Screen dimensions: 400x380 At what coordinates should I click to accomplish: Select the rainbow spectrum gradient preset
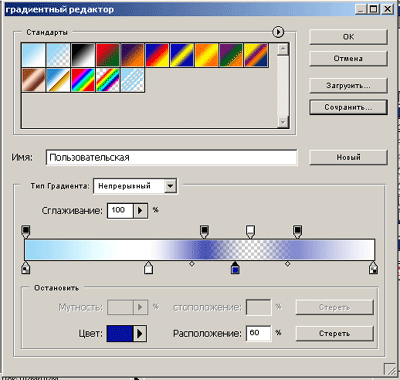coord(83,80)
